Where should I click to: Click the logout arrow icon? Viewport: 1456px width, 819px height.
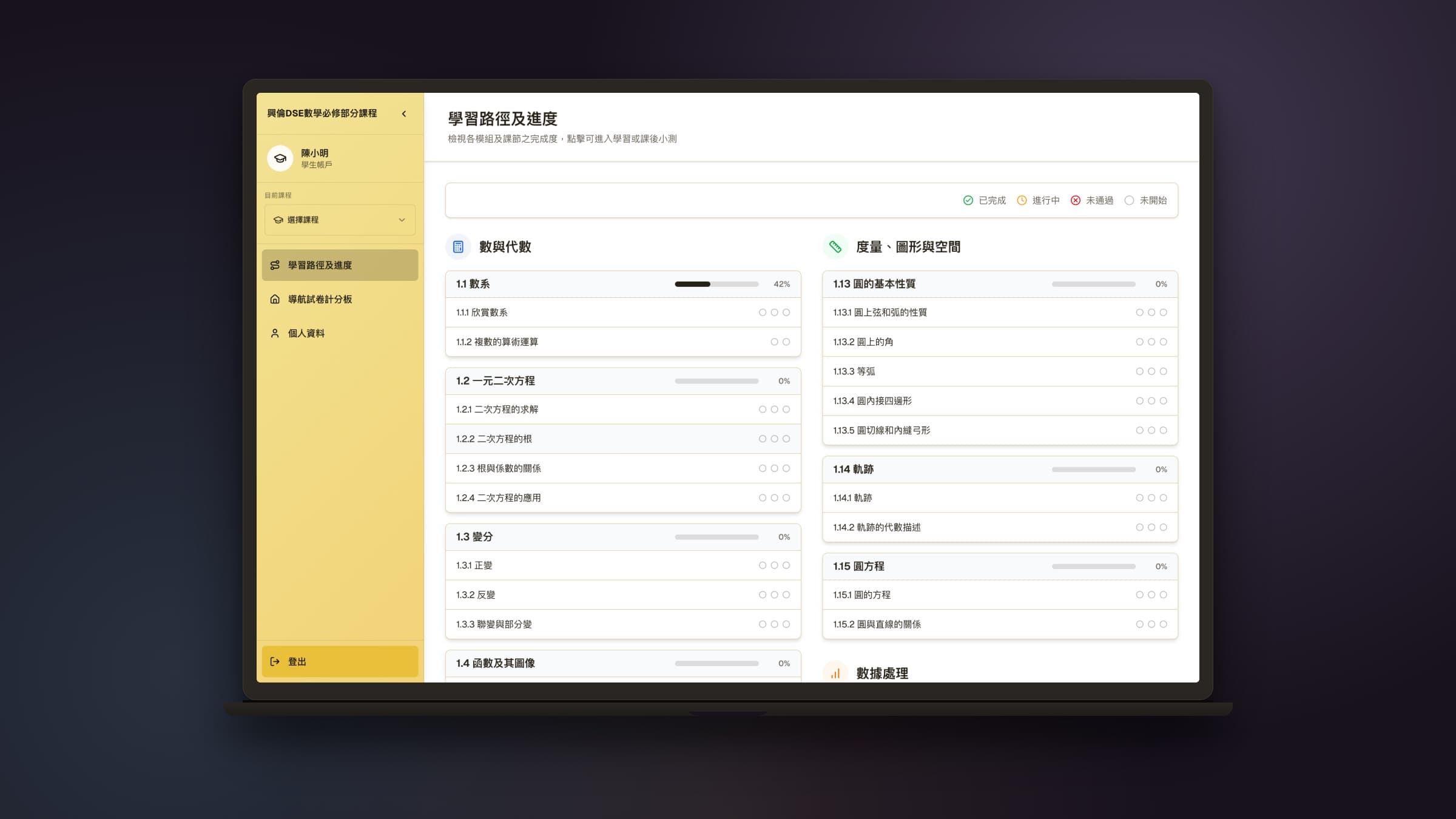tap(275, 661)
